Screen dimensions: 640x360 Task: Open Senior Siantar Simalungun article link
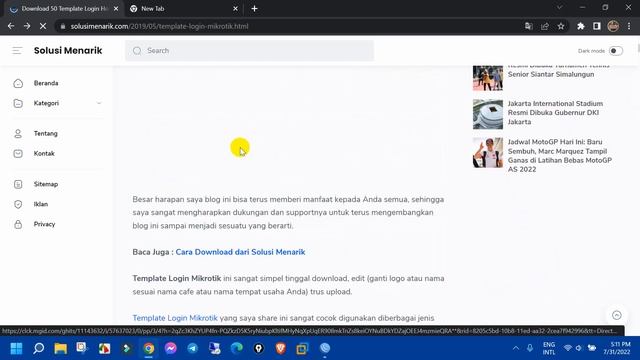coord(558,71)
